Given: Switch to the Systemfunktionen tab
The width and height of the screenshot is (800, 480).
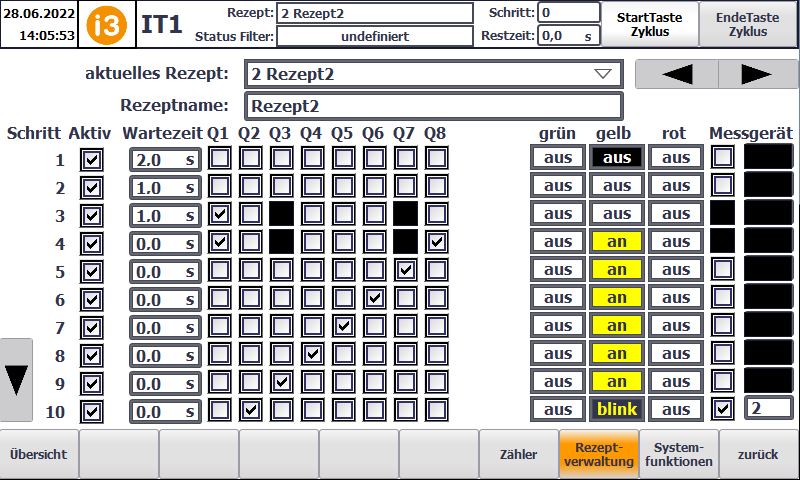Looking at the screenshot, I should pos(679,454).
